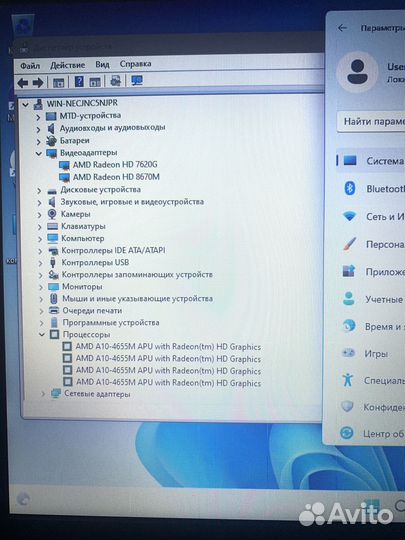
Task: Click the speaker icon of Аудиовходы и аудиовыходы
Action: [51, 129]
